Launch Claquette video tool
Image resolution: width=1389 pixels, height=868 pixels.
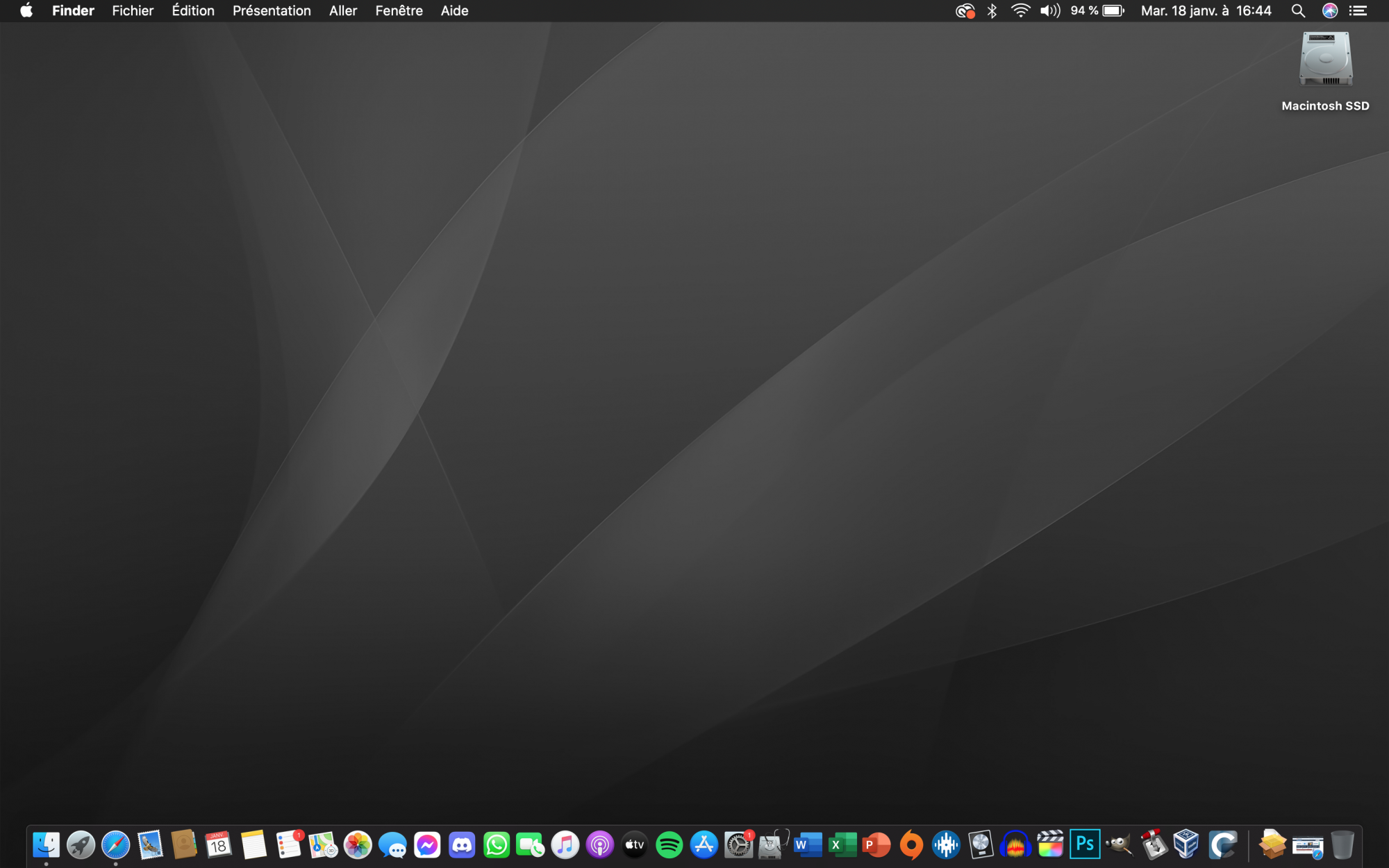click(x=1222, y=845)
